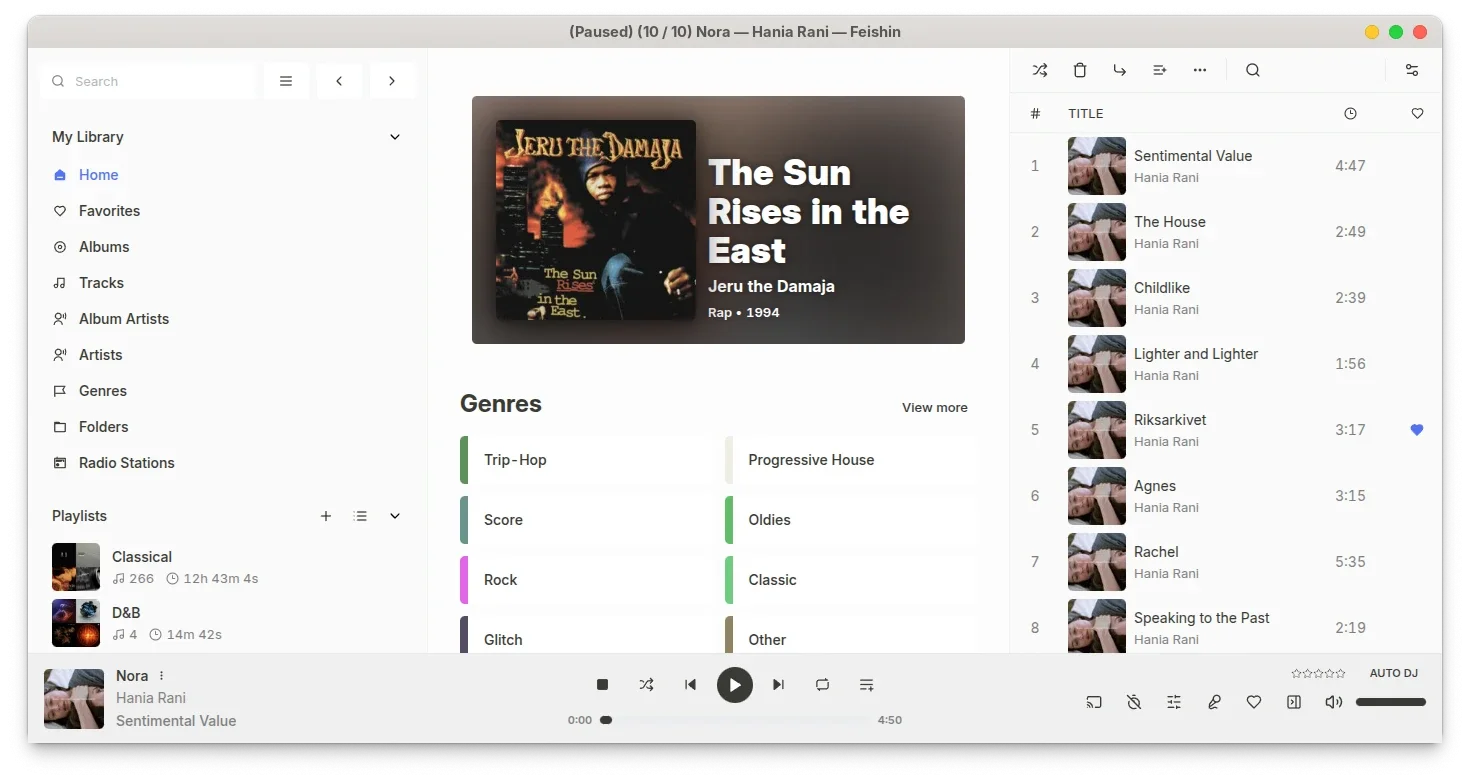This screenshot has height=783, width=1470.
Task: Open the playlist list view icon
Action: (x=361, y=516)
